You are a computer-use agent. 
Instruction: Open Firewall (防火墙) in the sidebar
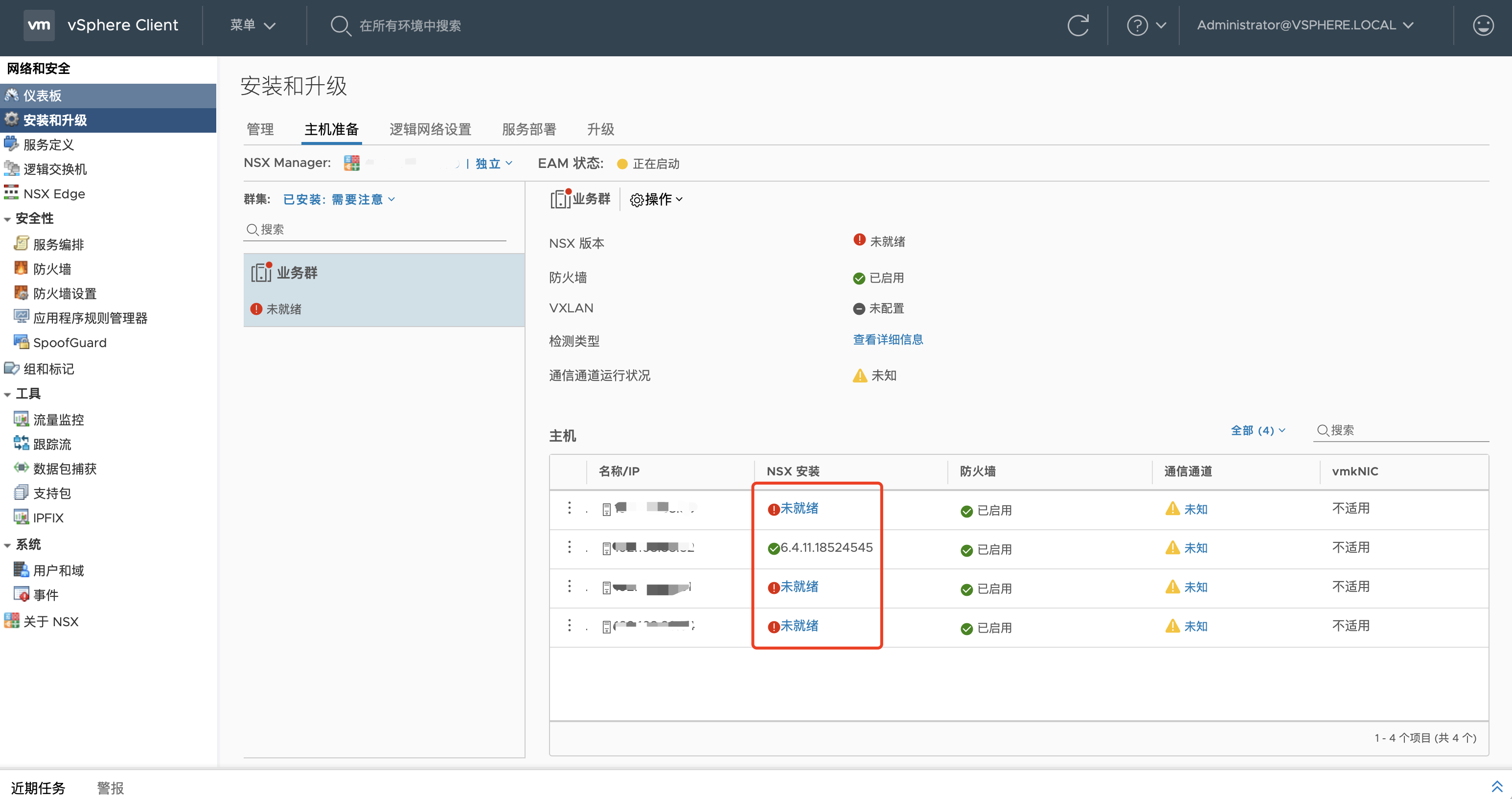pos(52,269)
